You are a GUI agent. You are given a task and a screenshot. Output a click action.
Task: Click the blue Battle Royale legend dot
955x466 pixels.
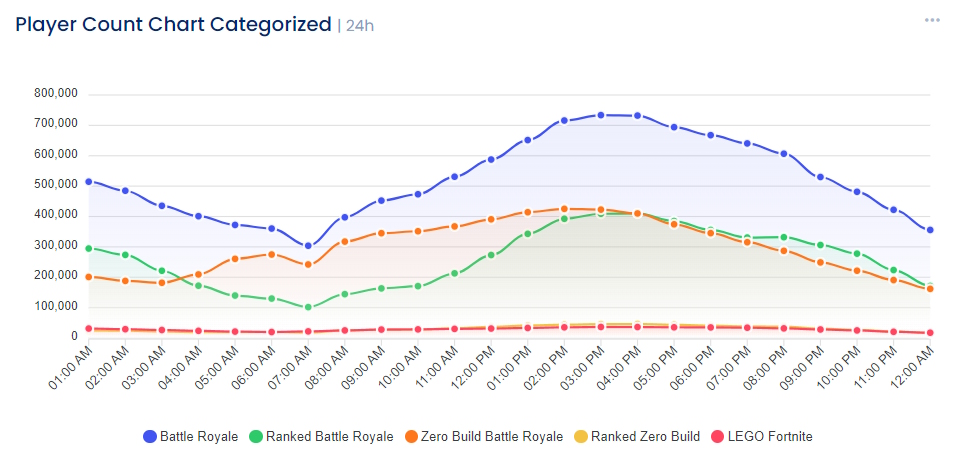click(150, 437)
